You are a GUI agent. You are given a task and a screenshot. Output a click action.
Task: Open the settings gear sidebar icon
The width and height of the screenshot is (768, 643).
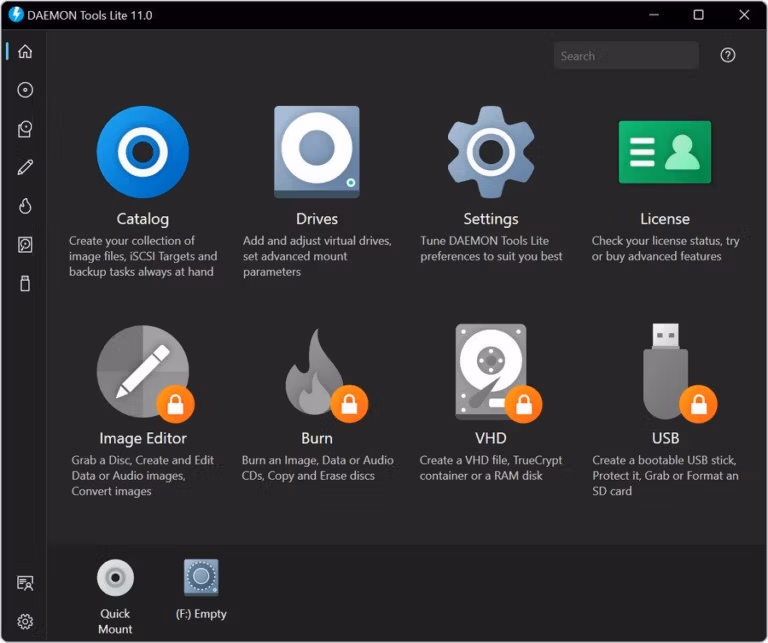pos(25,621)
